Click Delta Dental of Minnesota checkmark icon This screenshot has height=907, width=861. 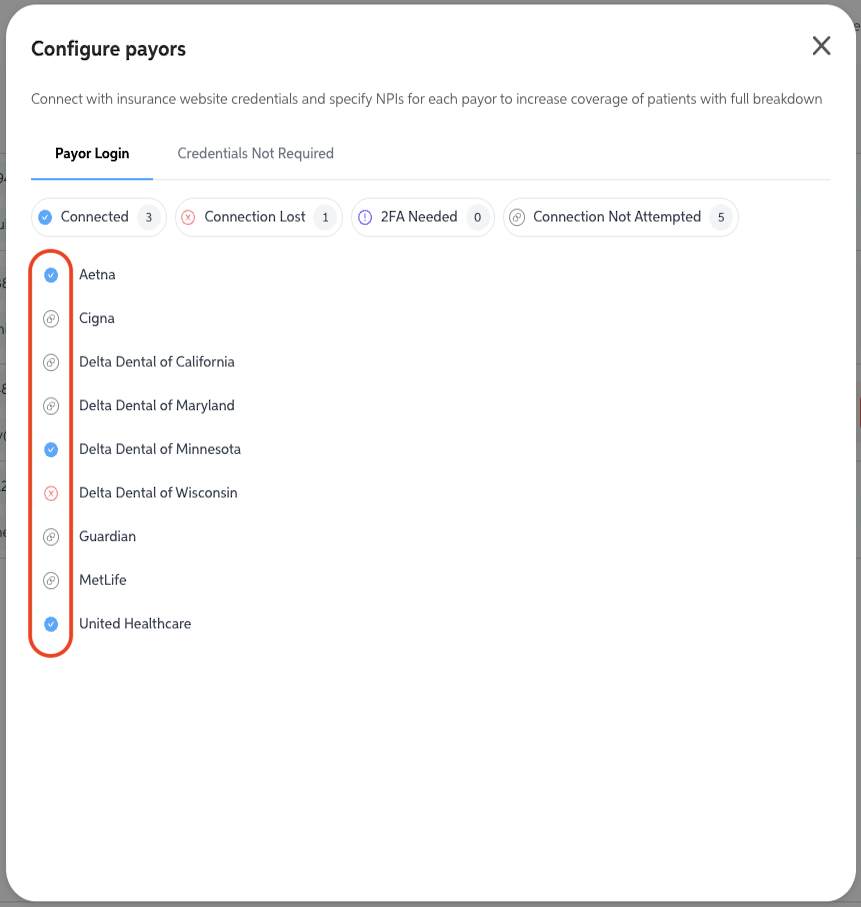coord(51,450)
